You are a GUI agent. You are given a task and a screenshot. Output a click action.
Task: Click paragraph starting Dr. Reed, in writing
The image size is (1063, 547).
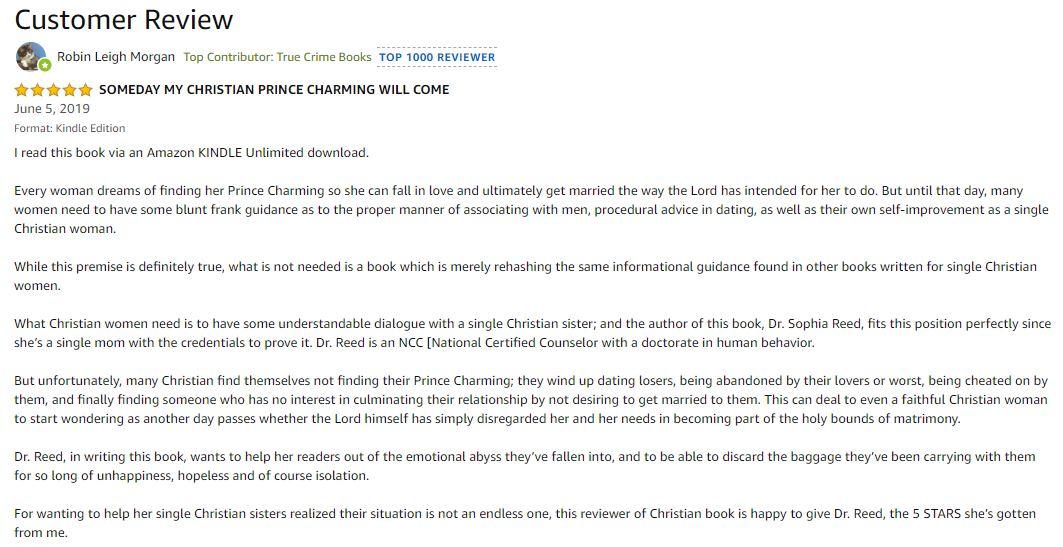525,466
